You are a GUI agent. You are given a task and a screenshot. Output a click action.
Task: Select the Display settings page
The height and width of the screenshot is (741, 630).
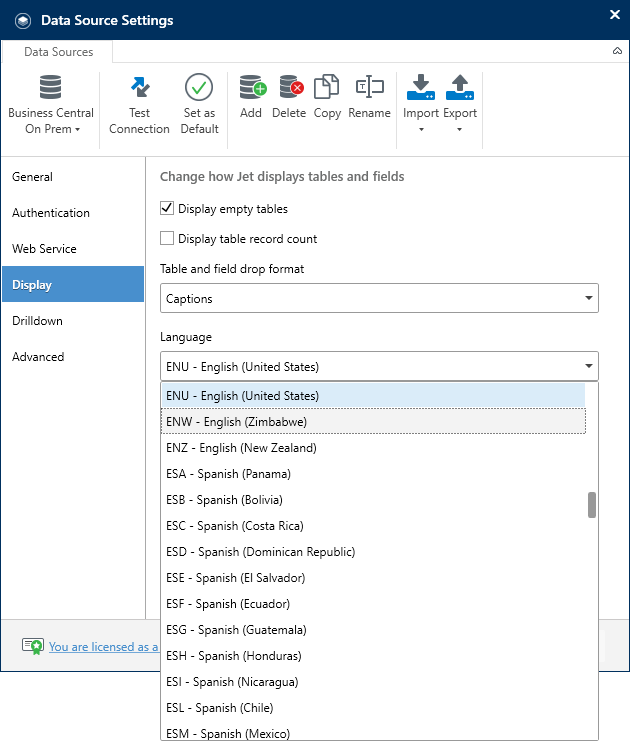(x=73, y=284)
